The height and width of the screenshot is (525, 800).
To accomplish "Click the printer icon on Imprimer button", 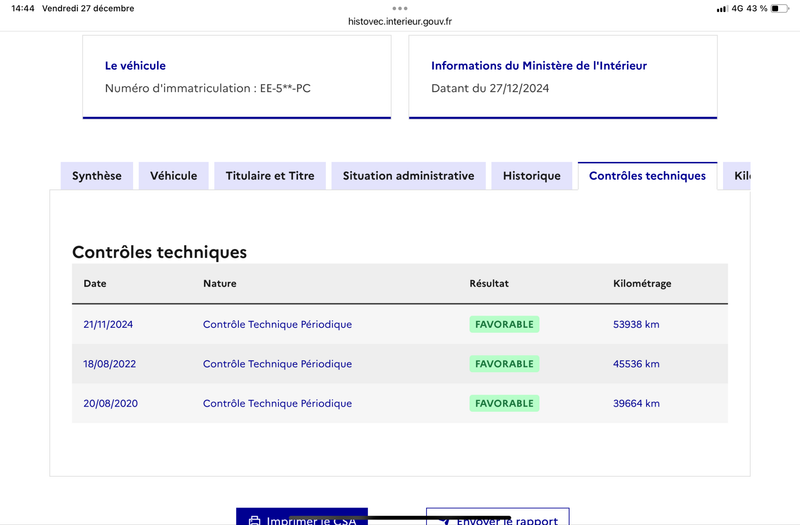I will (x=254, y=521).
